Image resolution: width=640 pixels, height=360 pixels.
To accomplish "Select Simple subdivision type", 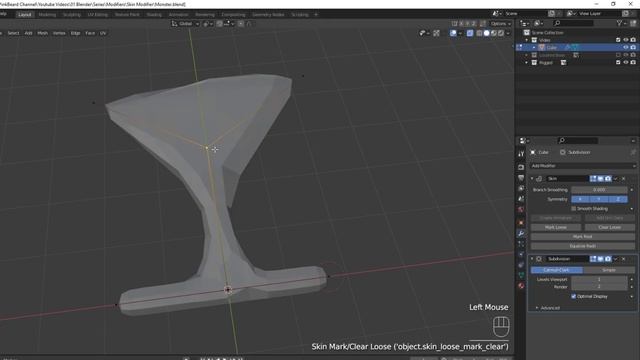I will (x=609, y=270).
